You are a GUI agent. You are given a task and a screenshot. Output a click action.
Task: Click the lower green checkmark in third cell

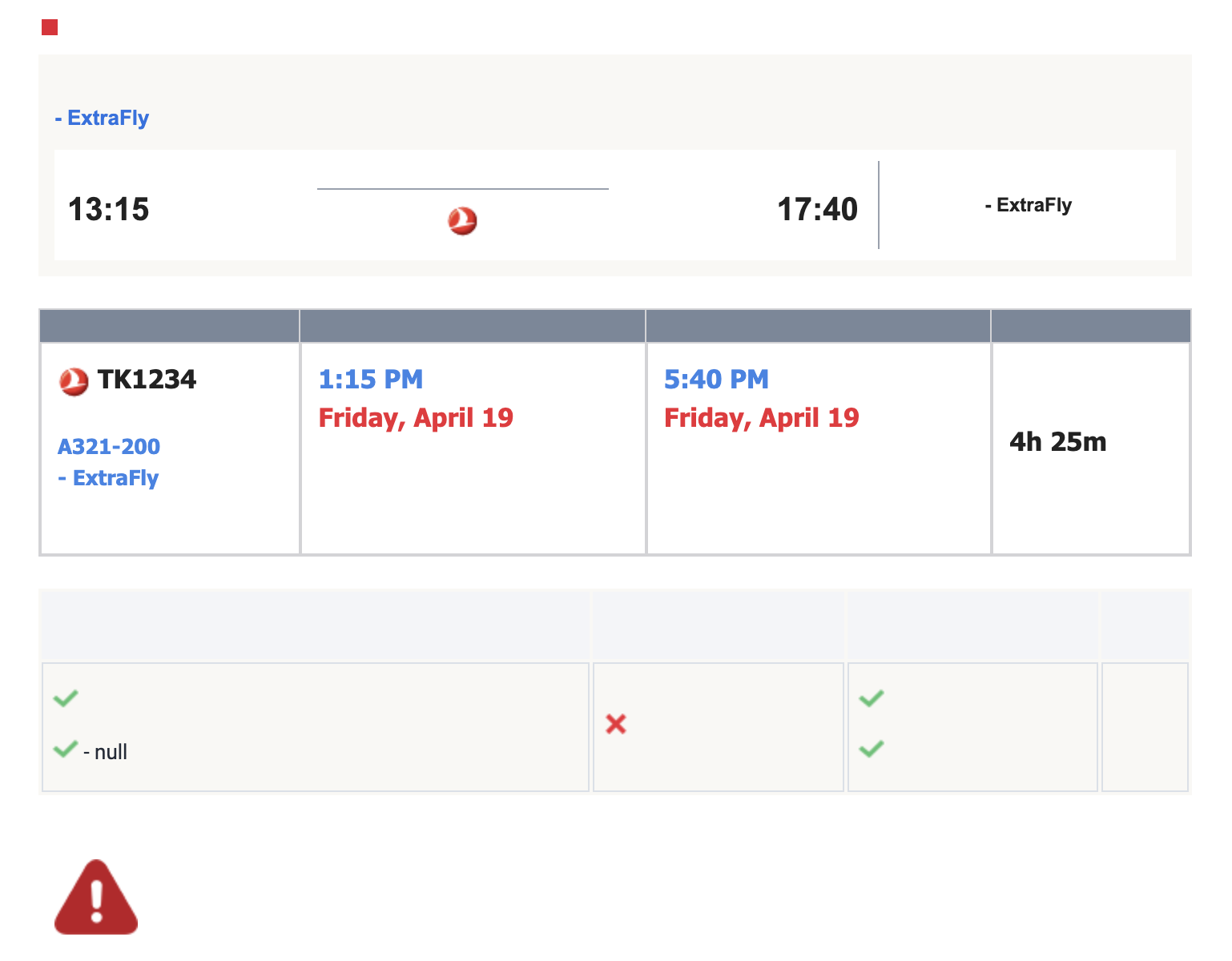(x=871, y=750)
